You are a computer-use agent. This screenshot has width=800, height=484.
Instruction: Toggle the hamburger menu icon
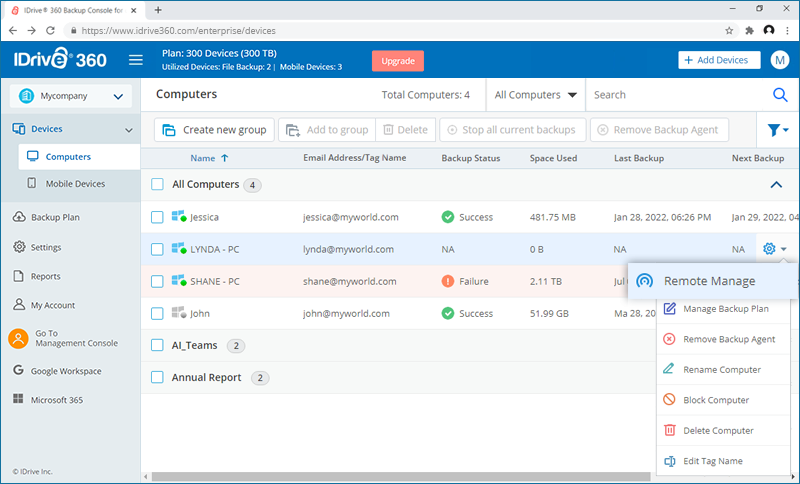click(x=136, y=60)
